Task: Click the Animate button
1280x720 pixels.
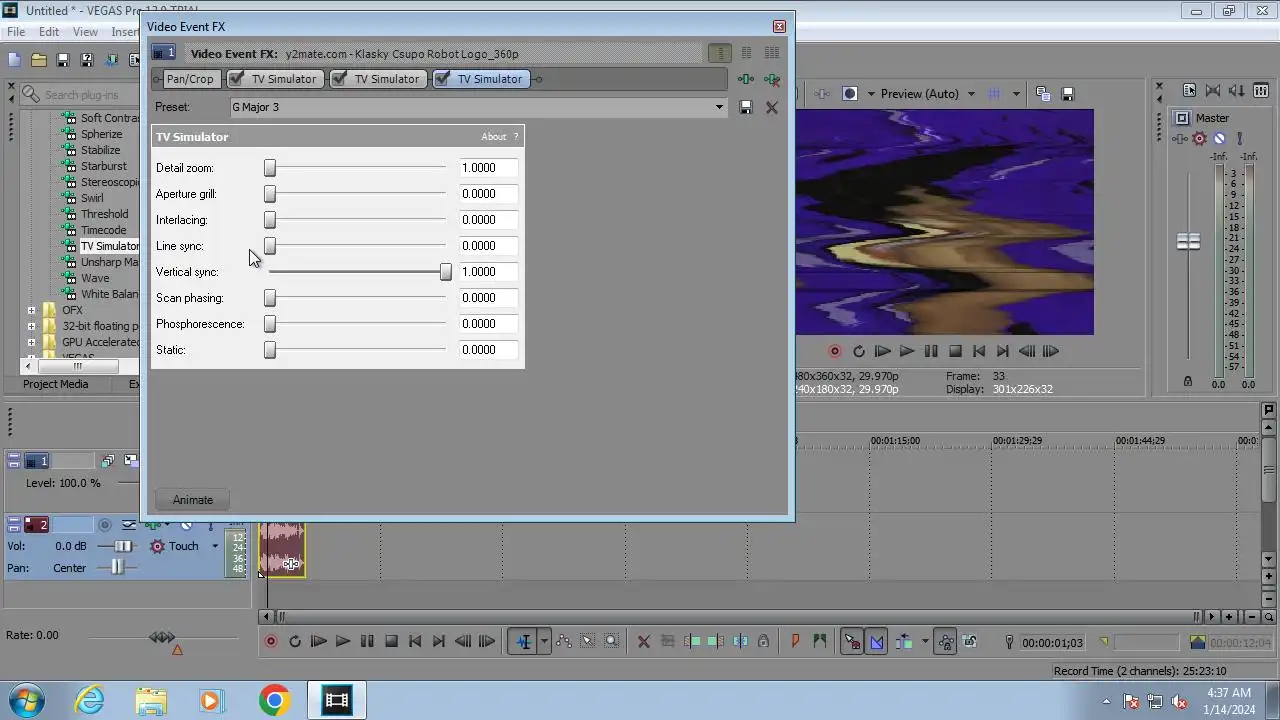Action: click(193, 500)
